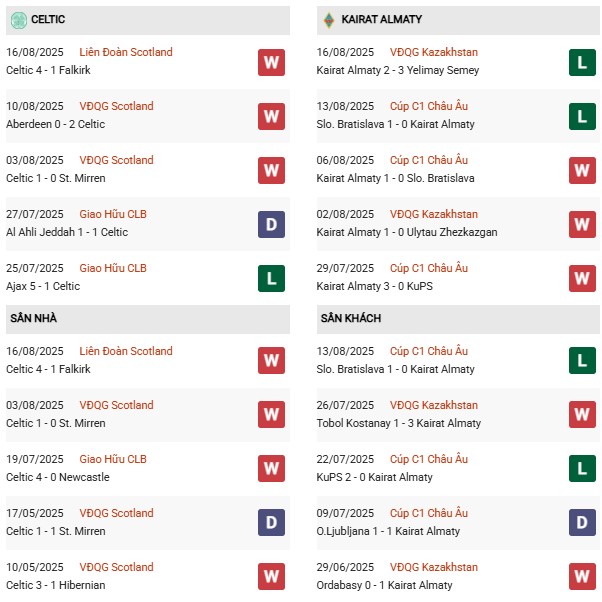The width and height of the screenshot is (602, 602).
Task: Click L badge for Kairat versus Yelimay Semey
Action: [x=582, y=62]
